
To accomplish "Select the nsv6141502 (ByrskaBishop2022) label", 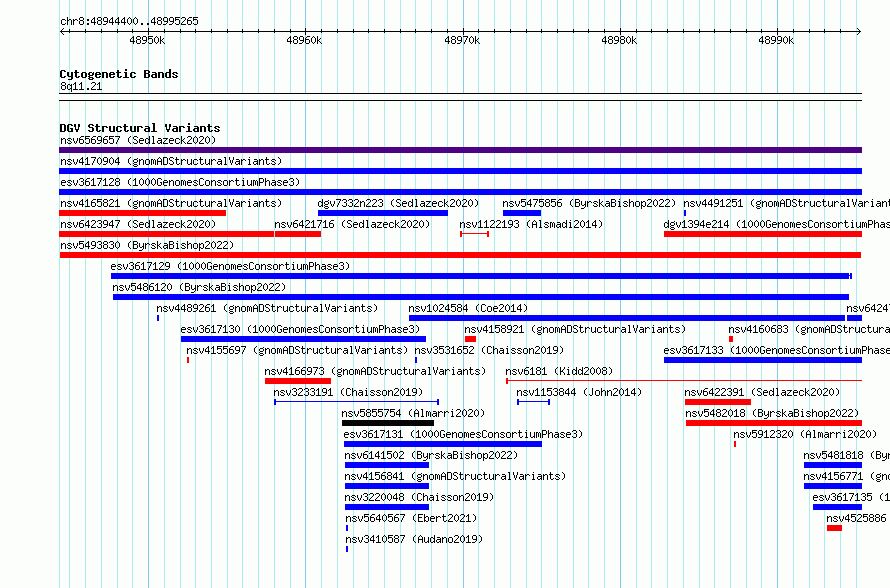I will 431,455.
